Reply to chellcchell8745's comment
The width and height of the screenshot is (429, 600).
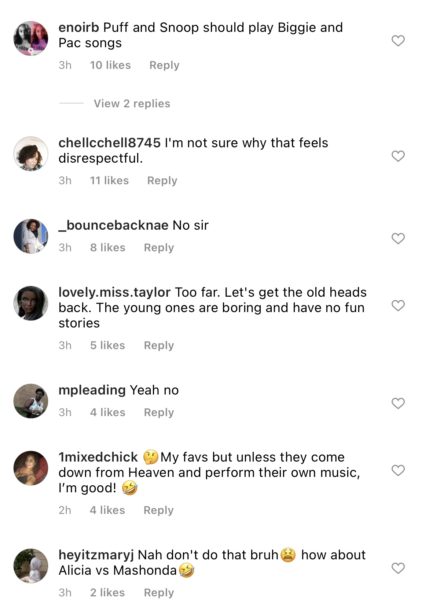162,180
